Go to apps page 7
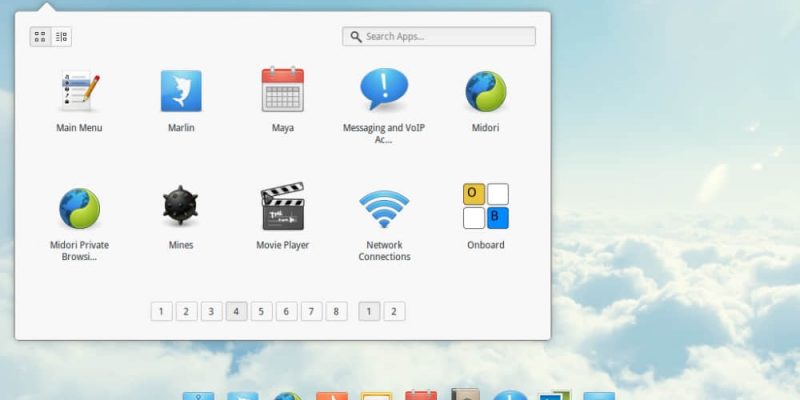Screen dimensions: 800x400 tap(311, 311)
